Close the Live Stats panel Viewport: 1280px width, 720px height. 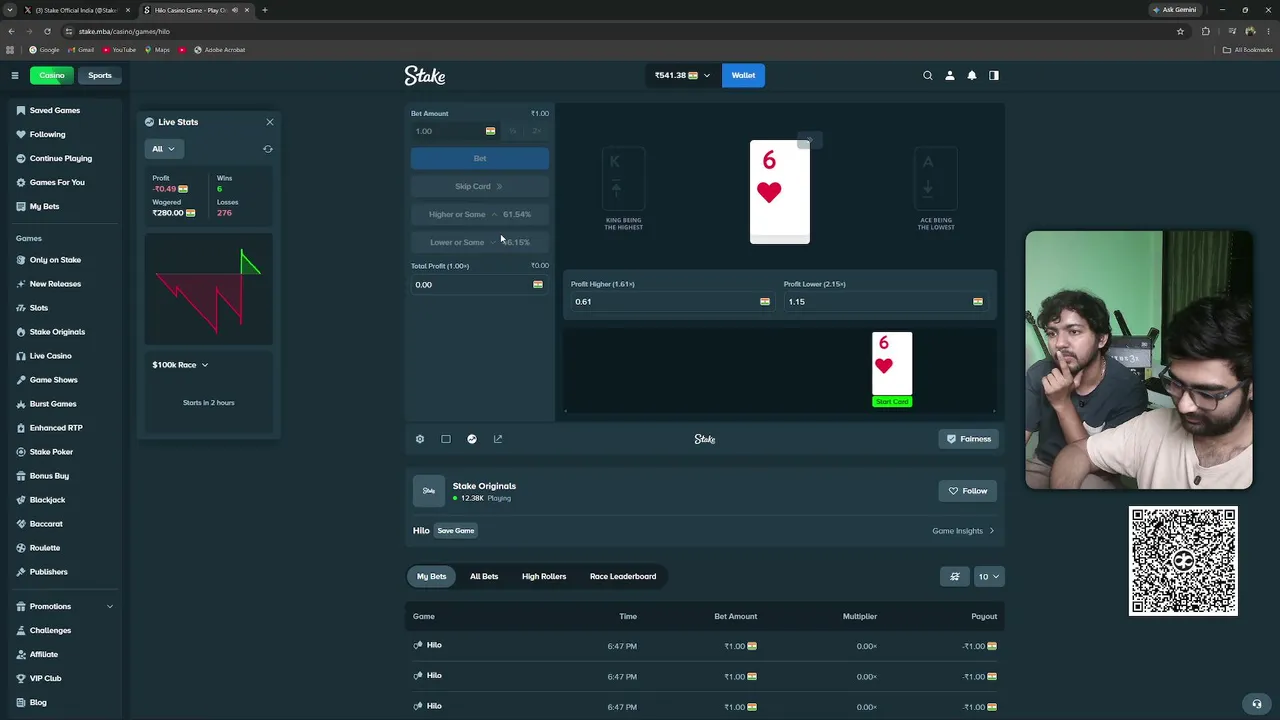270,122
